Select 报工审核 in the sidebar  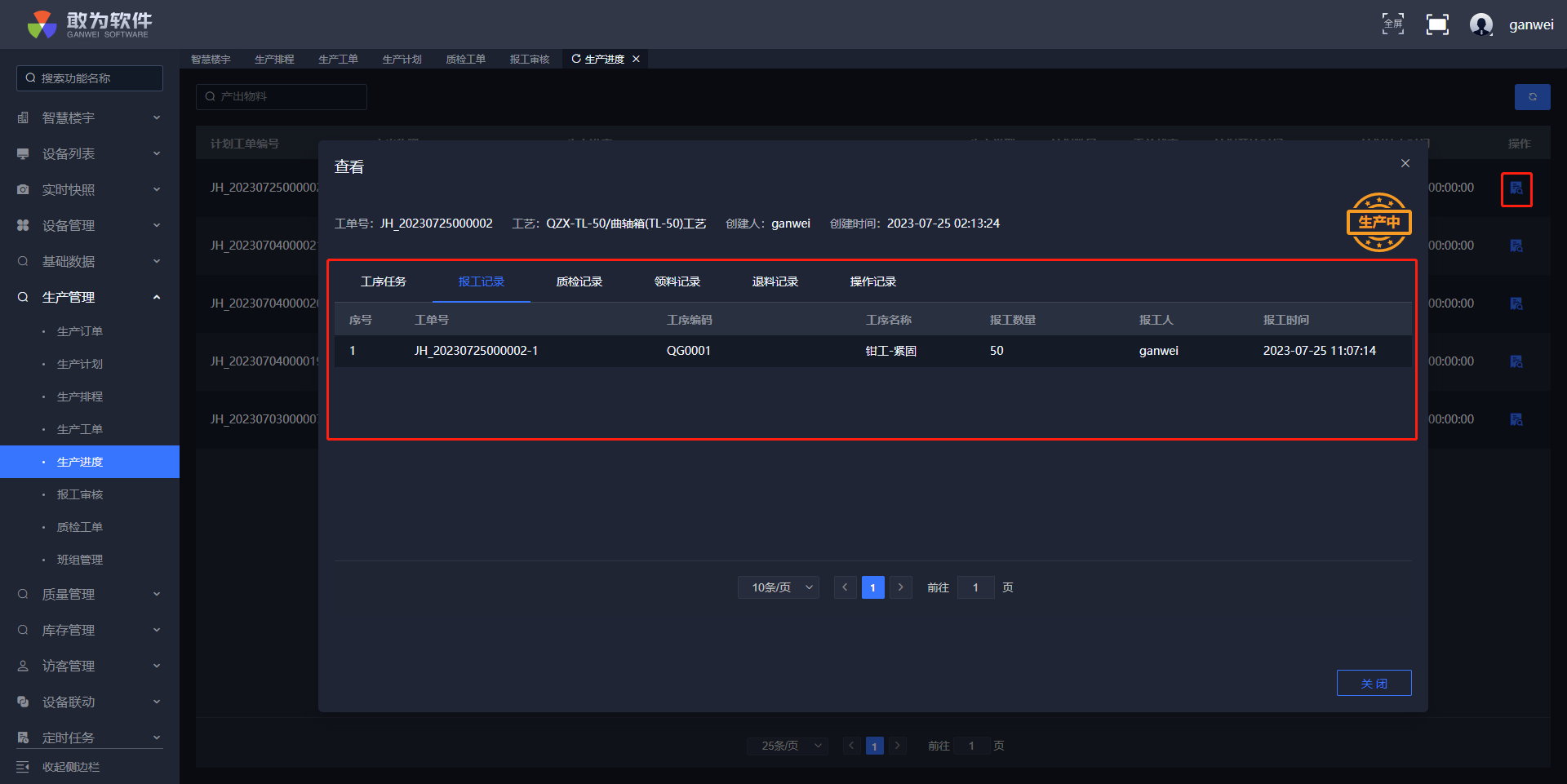coord(80,494)
